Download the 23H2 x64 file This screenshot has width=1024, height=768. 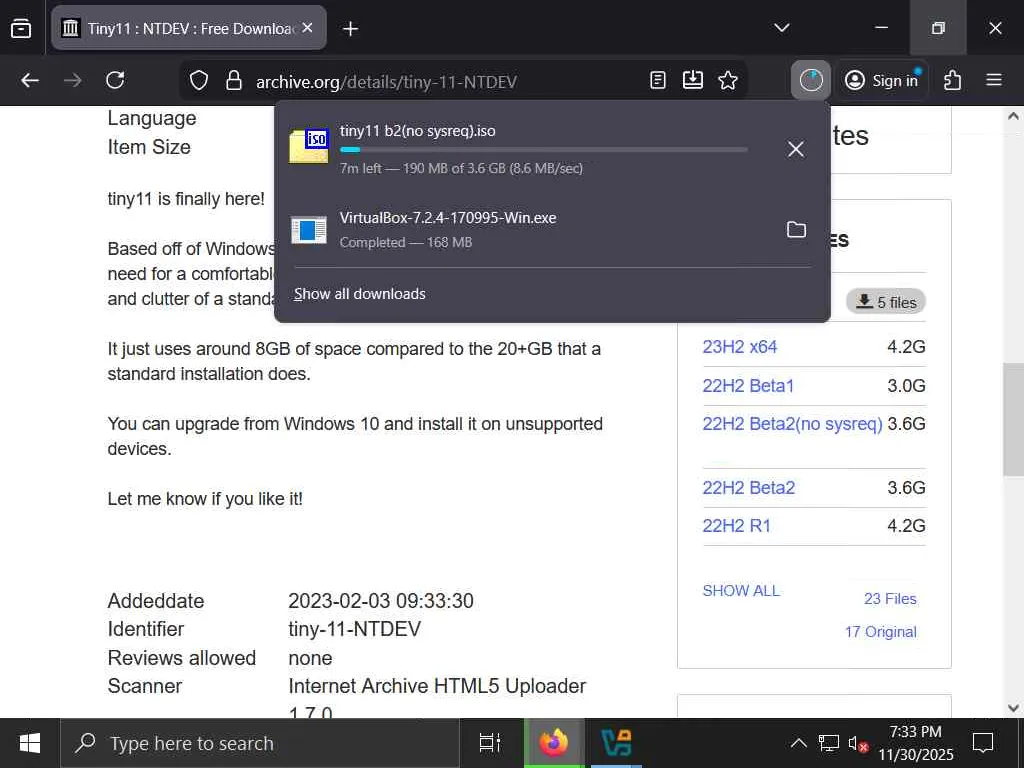click(739, 347)
